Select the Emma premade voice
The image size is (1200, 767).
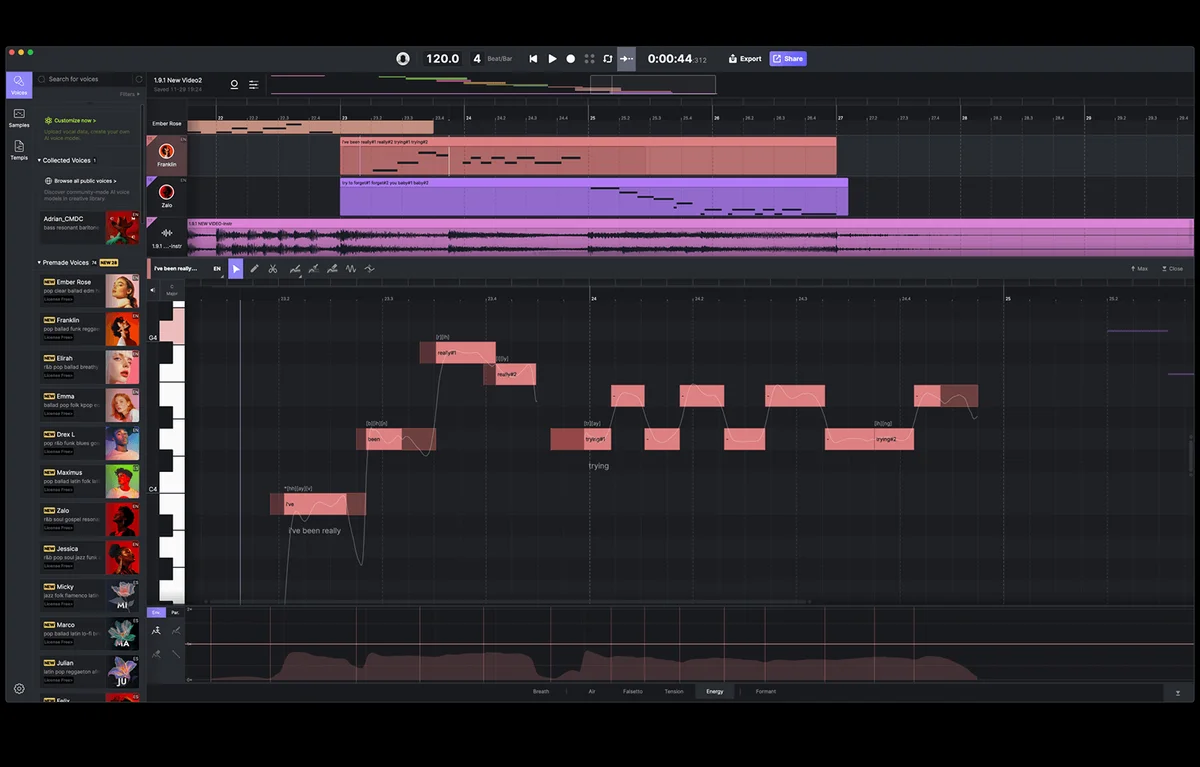pos(90,405)
